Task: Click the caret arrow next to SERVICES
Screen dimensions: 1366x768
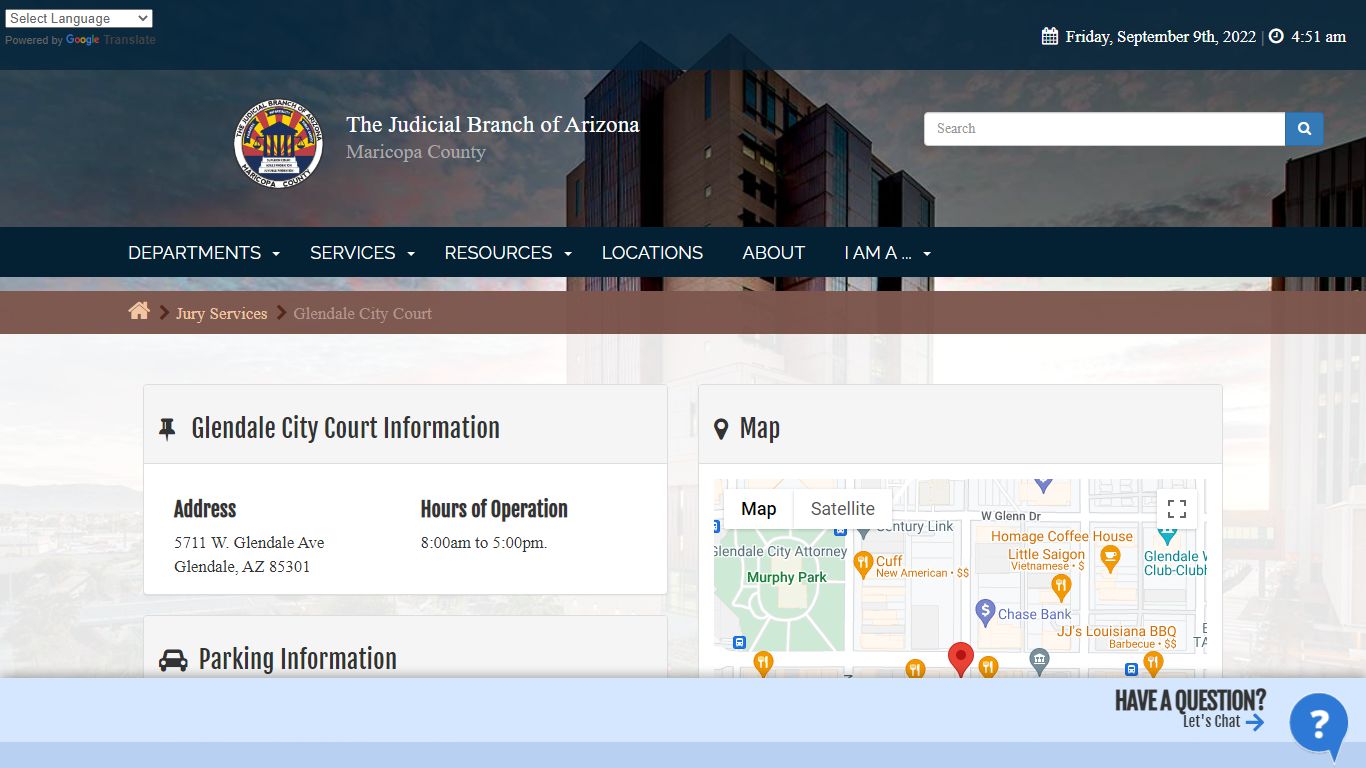Action: coord(410,254)
